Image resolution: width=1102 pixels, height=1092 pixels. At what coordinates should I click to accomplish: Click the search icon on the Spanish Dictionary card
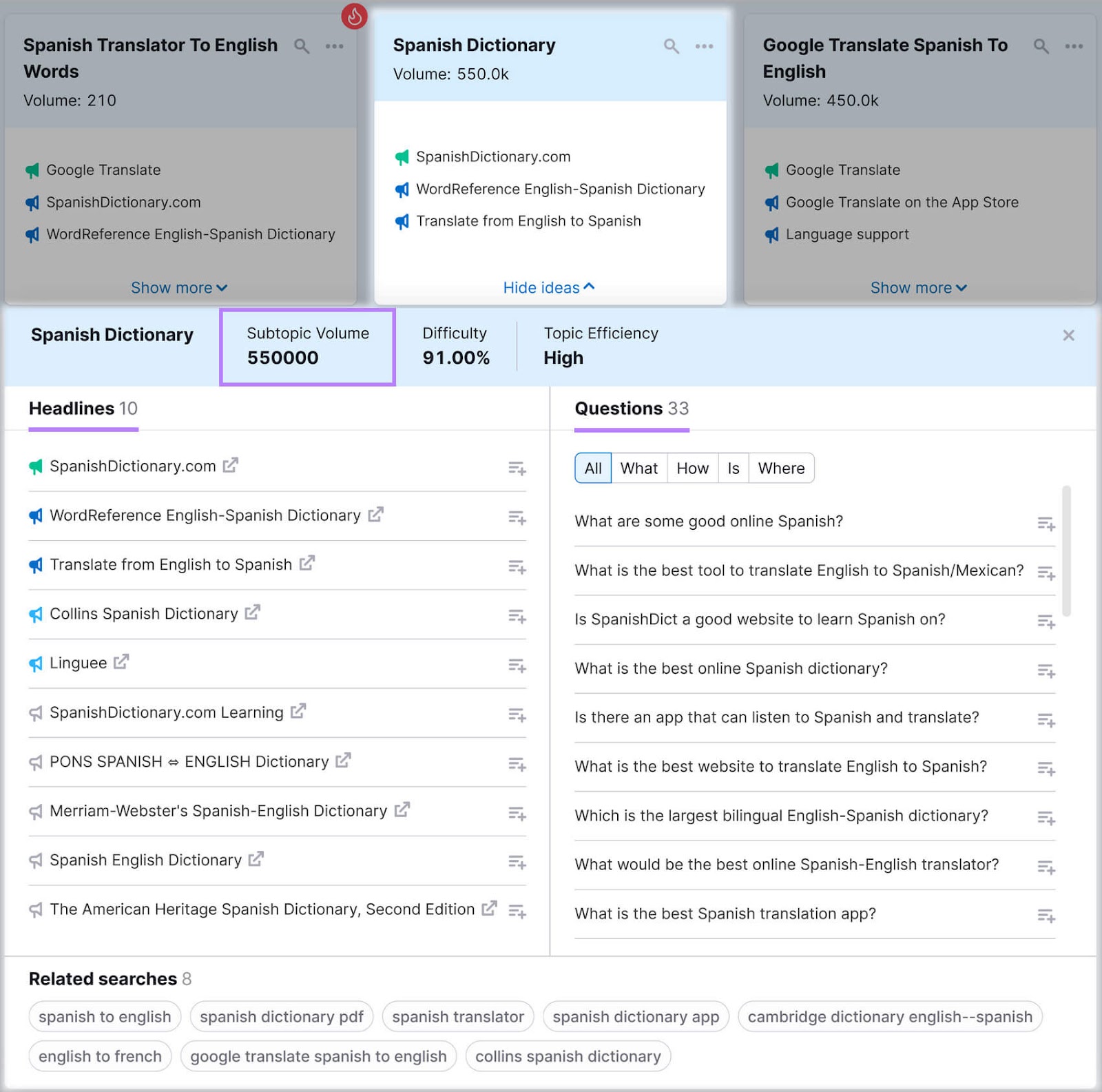(672, 46)
